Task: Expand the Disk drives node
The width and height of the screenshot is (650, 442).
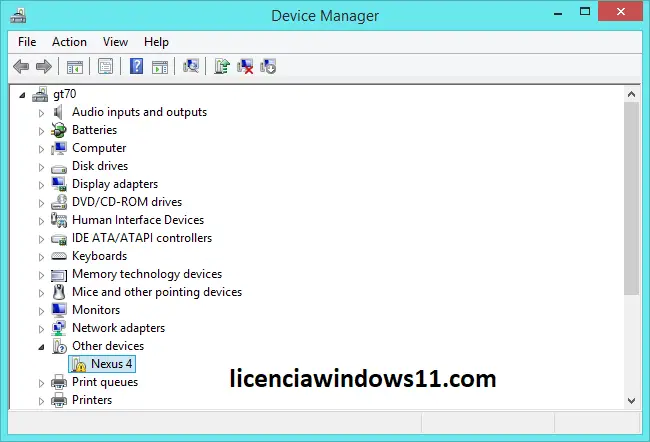Action: (x=41, y=167)
